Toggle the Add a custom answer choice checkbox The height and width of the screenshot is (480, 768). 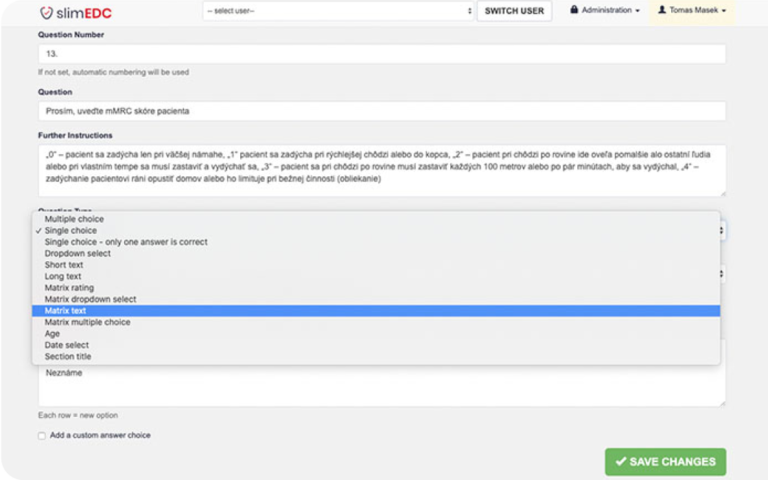click(x=42, y=435)
